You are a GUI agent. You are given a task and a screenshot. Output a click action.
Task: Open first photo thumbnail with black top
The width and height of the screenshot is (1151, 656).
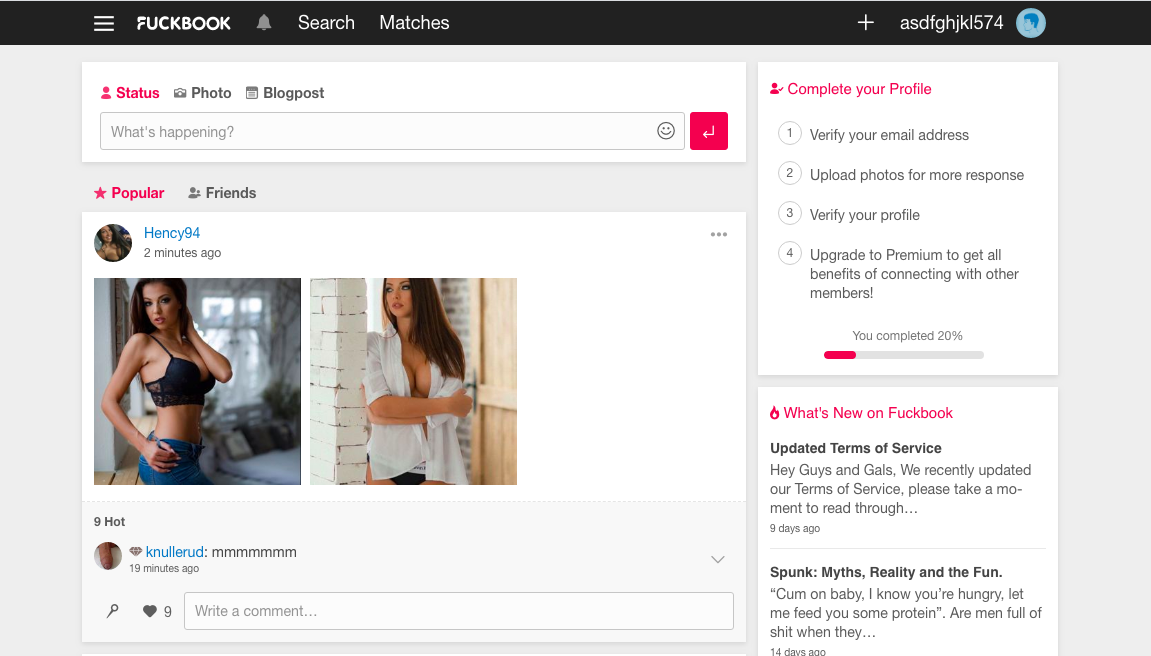click(x=197, y=382)
